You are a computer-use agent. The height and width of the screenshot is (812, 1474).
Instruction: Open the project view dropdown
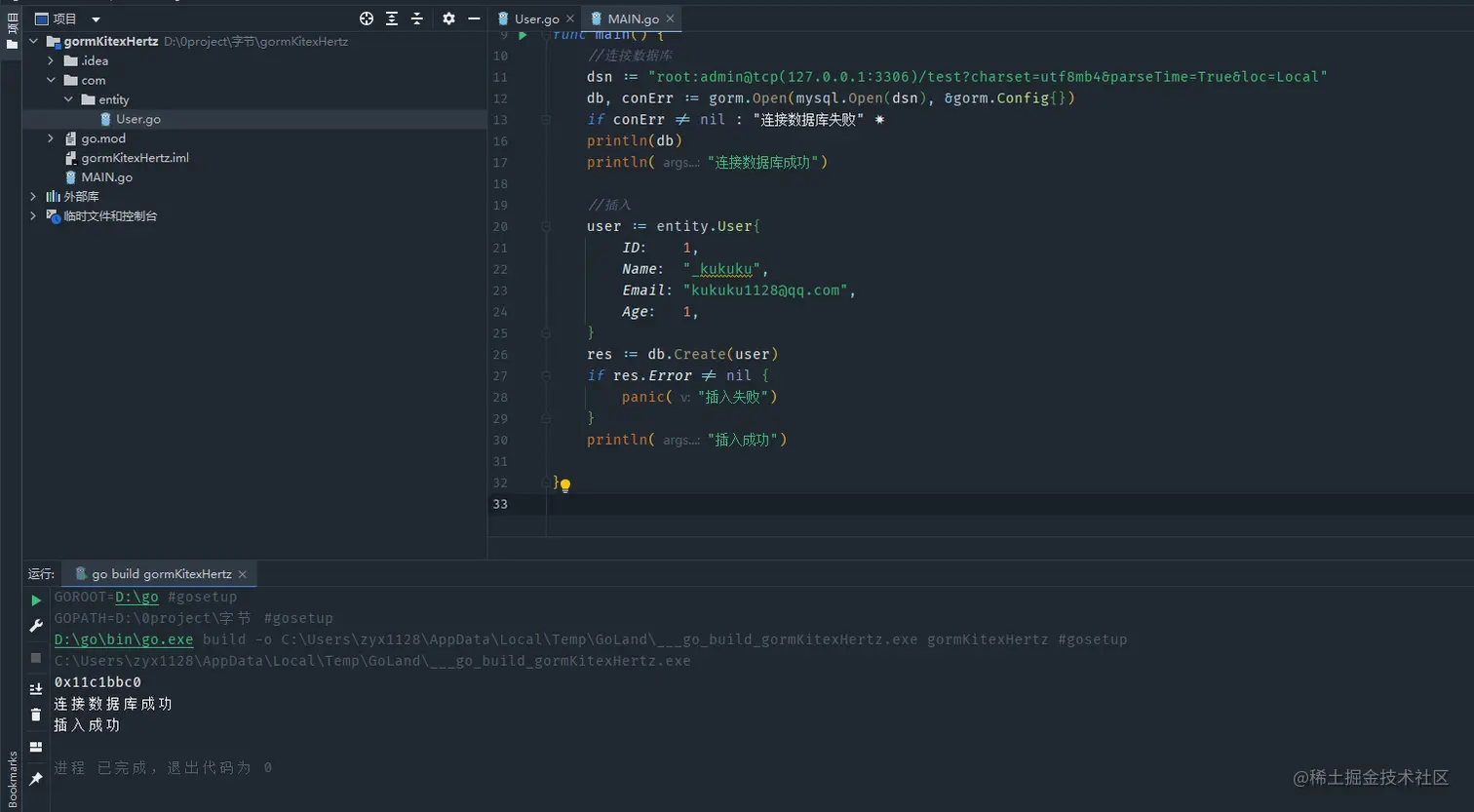[96, 19]
